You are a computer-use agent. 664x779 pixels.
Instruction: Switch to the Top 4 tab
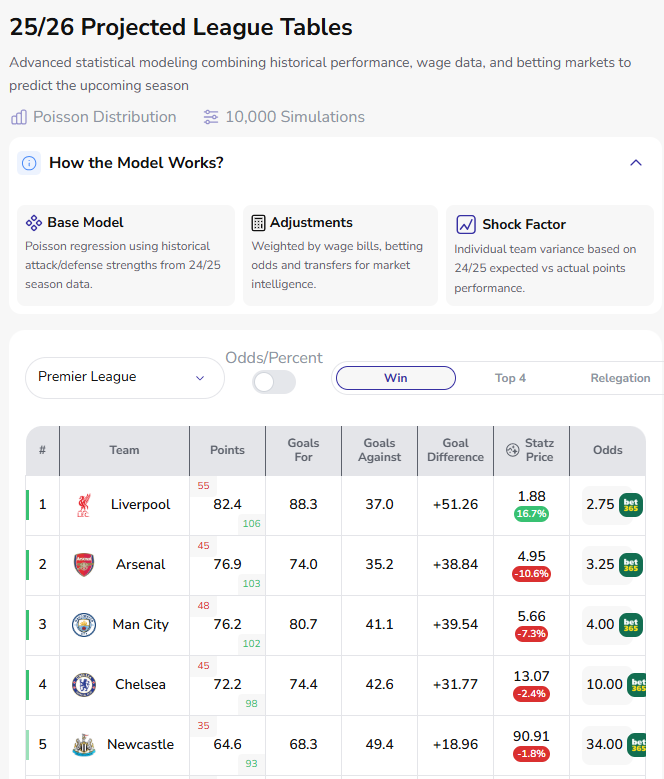pos(510,378)
